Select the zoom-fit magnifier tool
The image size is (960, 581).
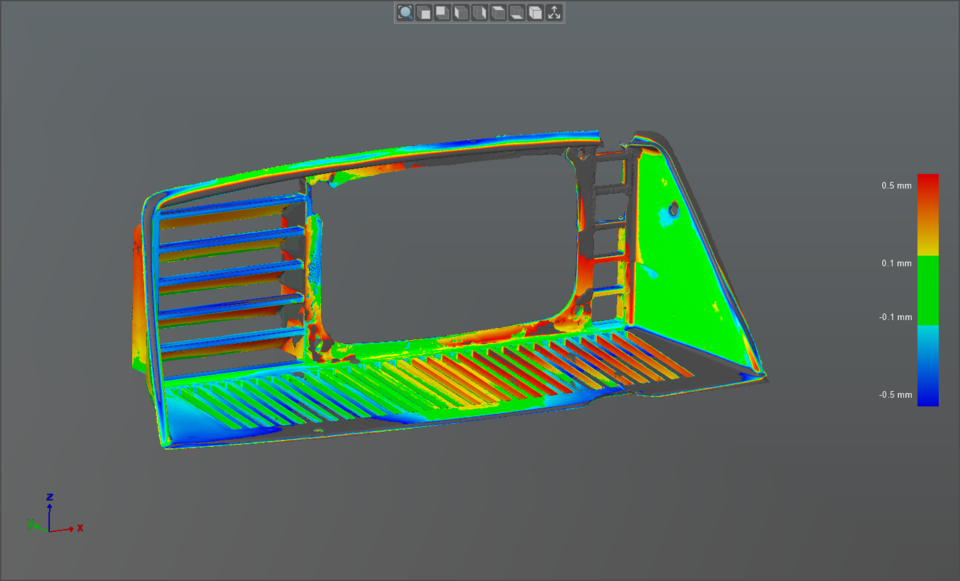click(405, 14)
